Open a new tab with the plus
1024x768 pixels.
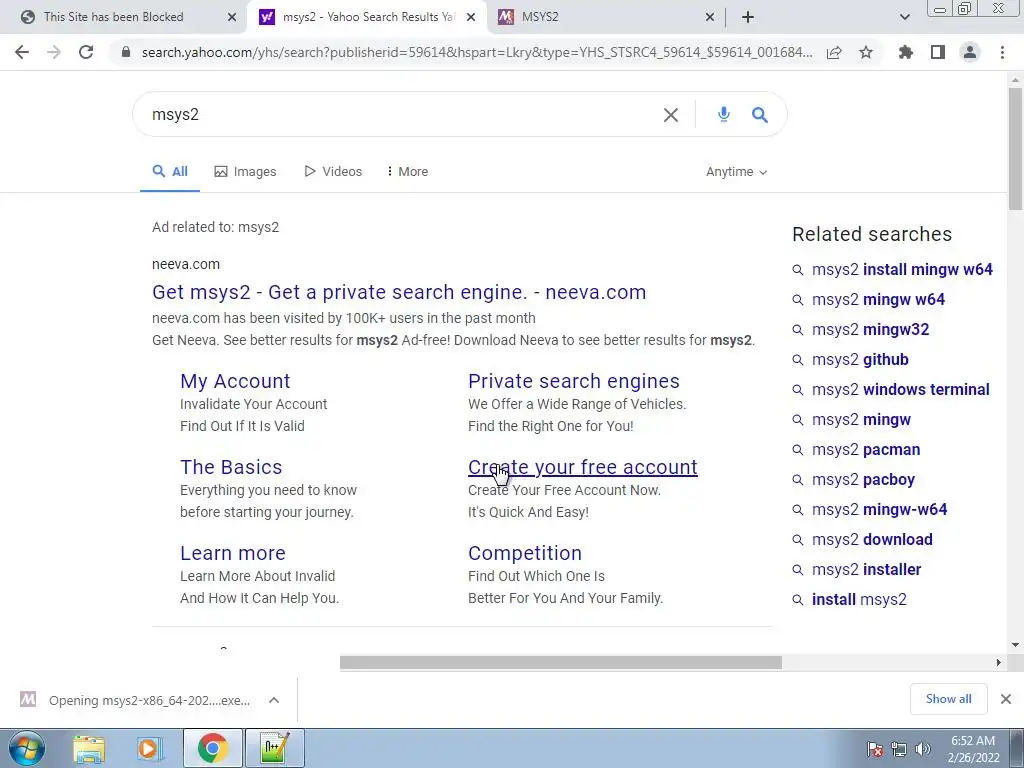click(748, 17)
